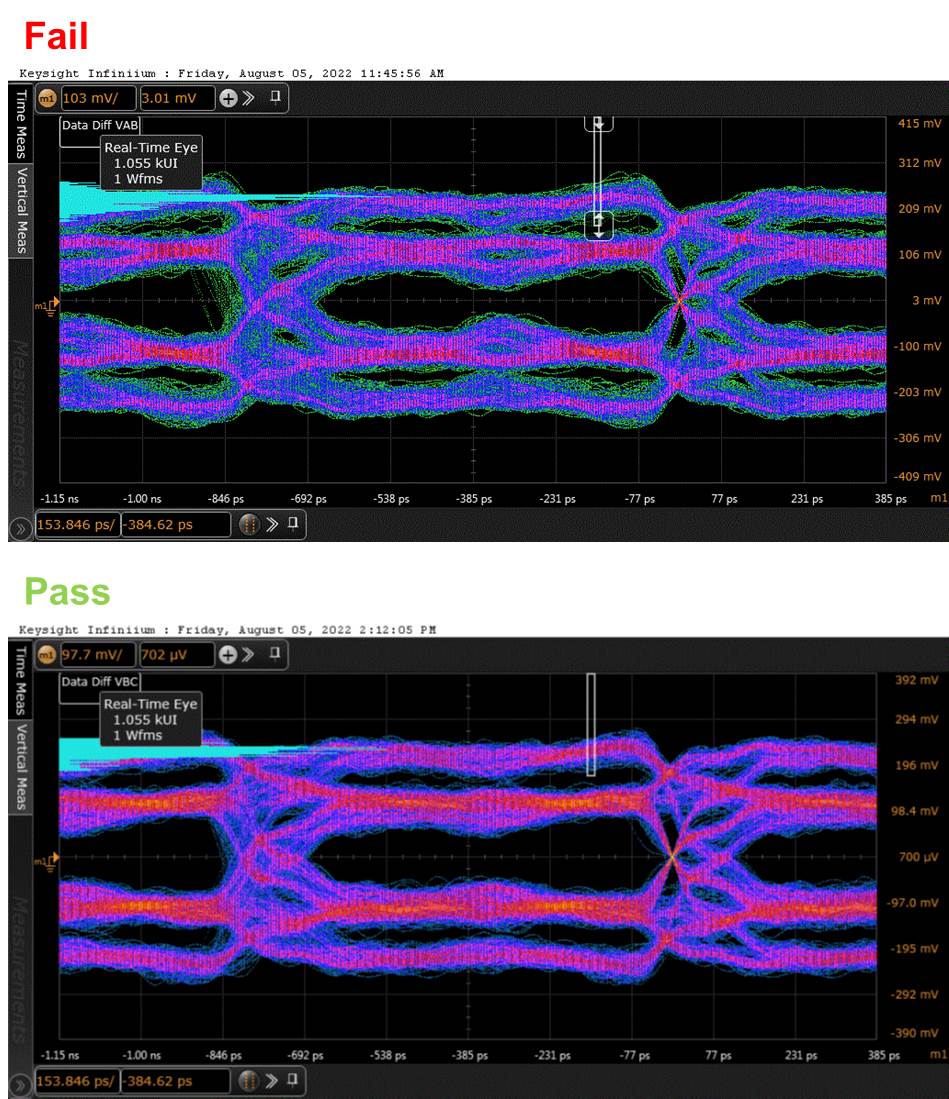Click the plus icon next to 3.01 mV
This screenshot has width=949, height=1099.
228,98
